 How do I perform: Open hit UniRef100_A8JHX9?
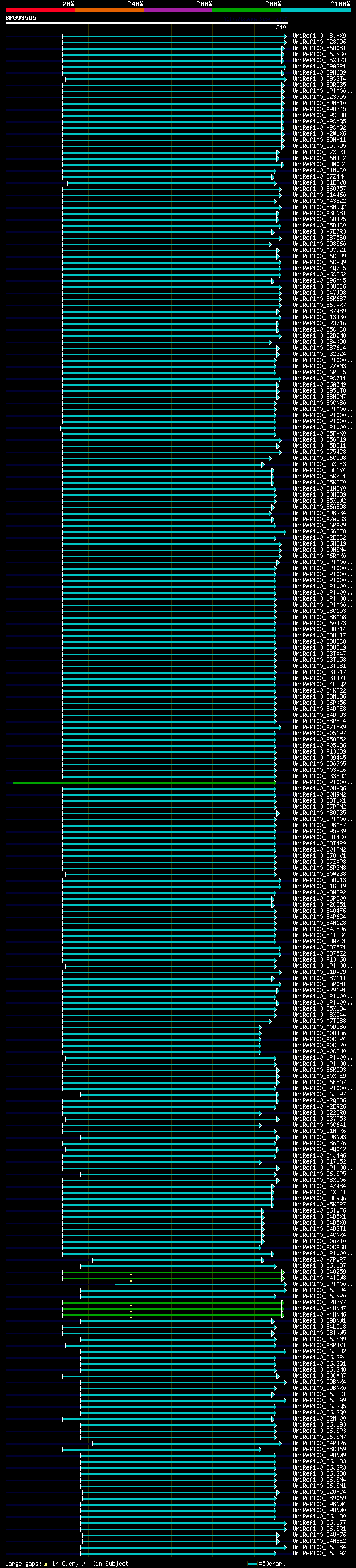tap(319, 36)
